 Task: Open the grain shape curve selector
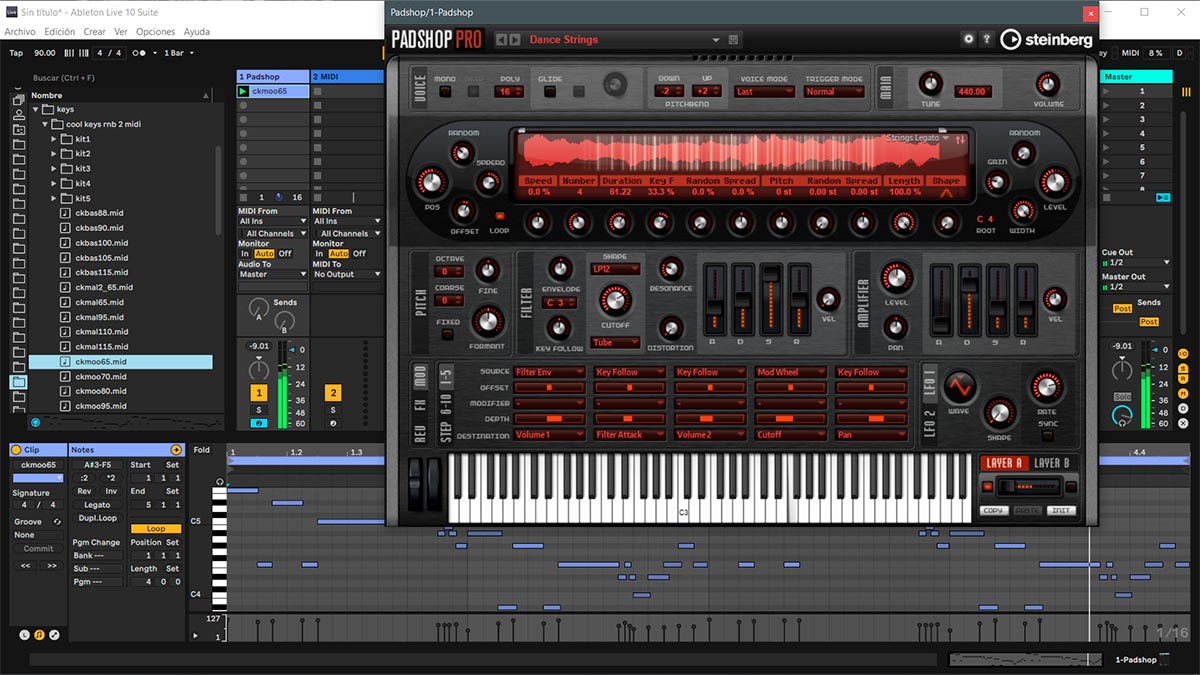tap(946, 192)
